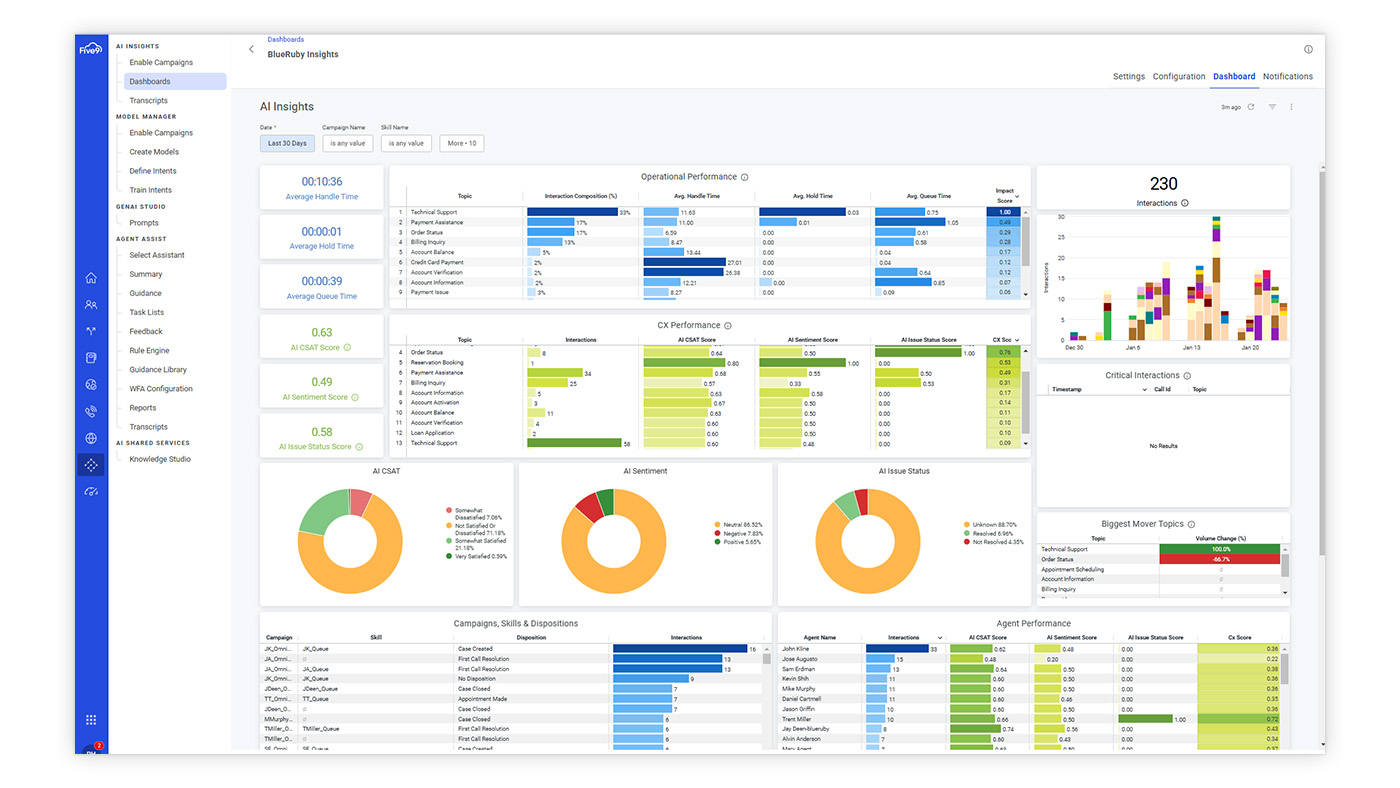The image size is (1400, 788).
Task: Select Guidance Library under Agent Assist
Action: [x=158, y=370]
